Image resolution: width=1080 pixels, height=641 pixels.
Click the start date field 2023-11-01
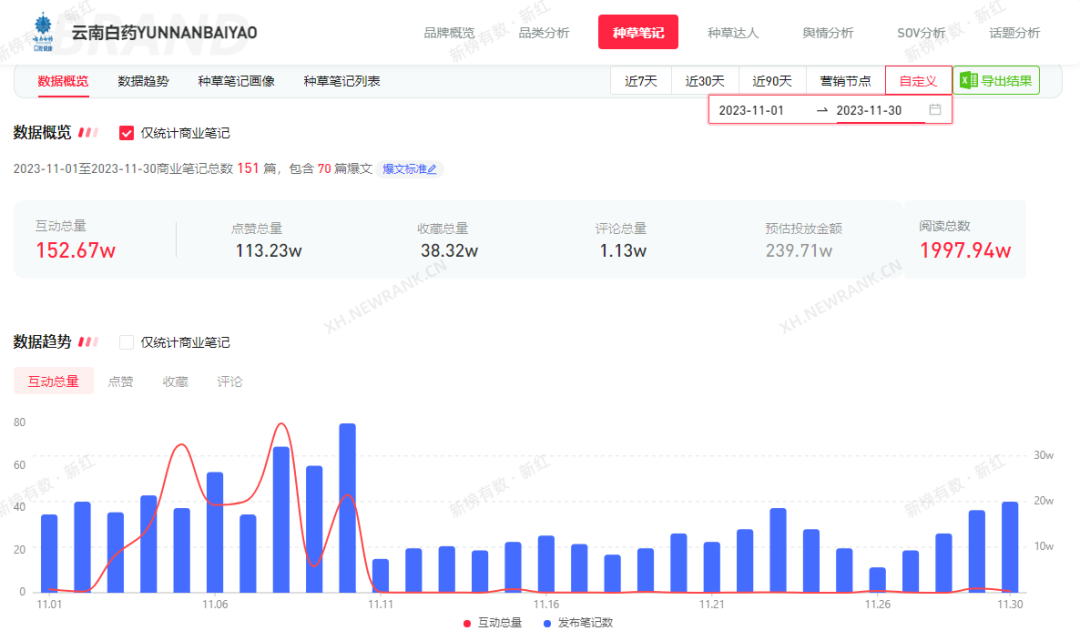click(751, 110)
